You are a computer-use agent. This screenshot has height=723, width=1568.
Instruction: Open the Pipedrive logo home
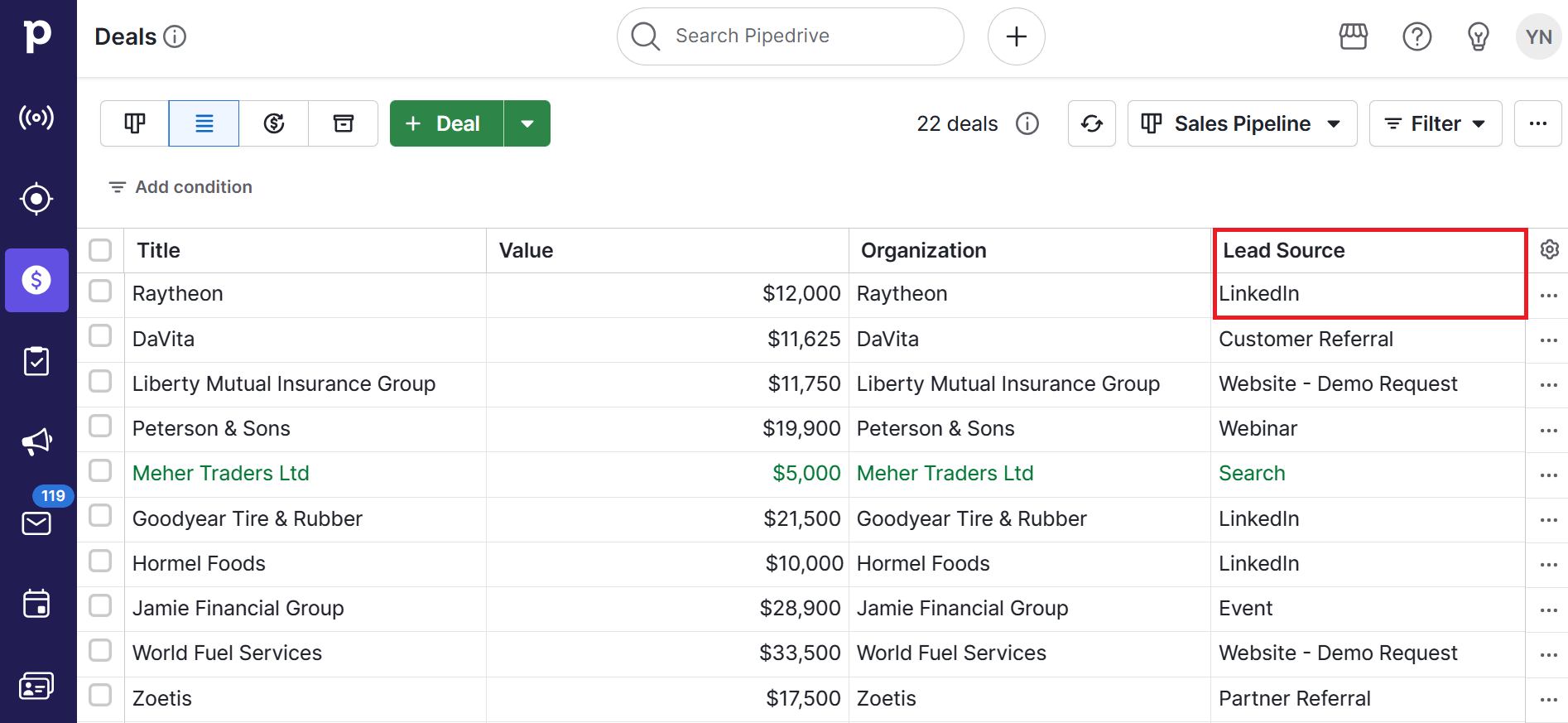37,36
